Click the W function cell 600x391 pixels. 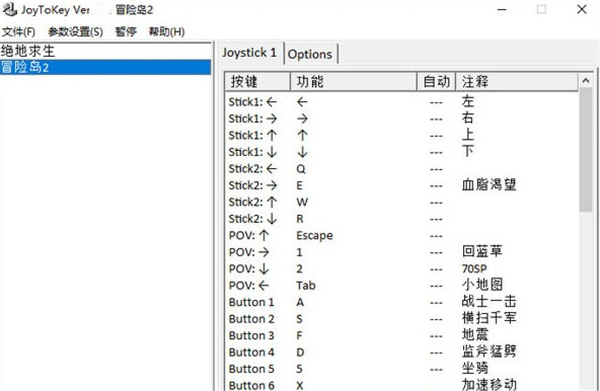(302, 202)
